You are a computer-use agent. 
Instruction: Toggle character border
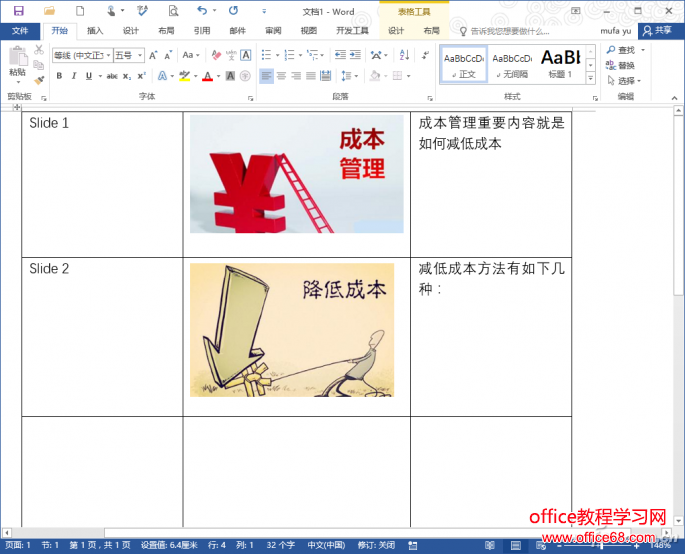point(246,55)
